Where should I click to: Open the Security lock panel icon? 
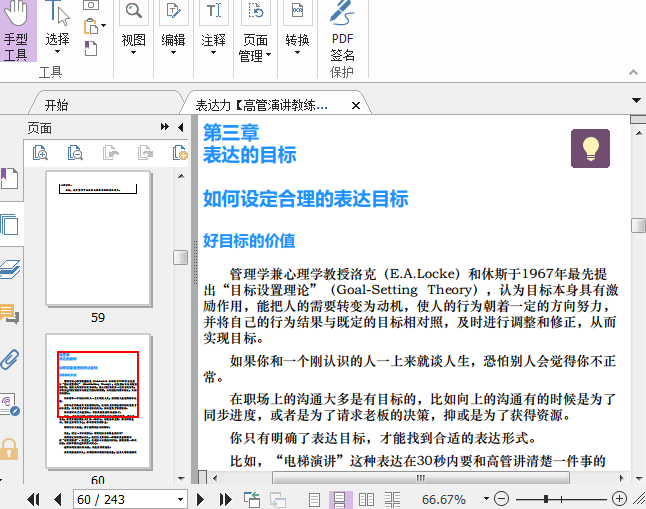coord(9,449)
